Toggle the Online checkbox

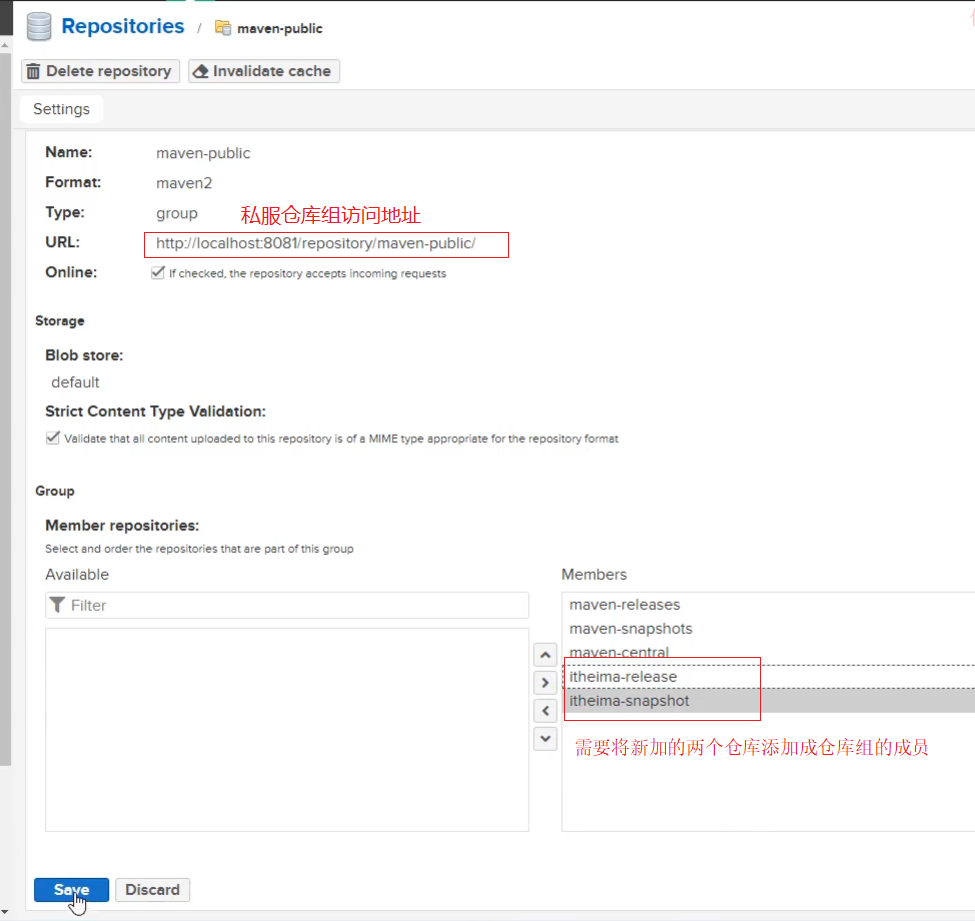[157, 273]
